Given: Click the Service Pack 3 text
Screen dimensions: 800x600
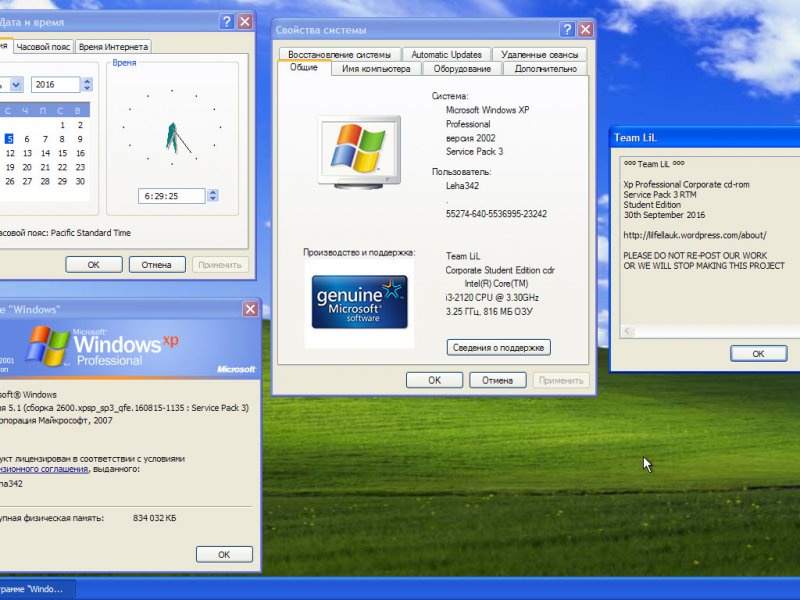Looking at the screenshot, I should tap(474, 152).
